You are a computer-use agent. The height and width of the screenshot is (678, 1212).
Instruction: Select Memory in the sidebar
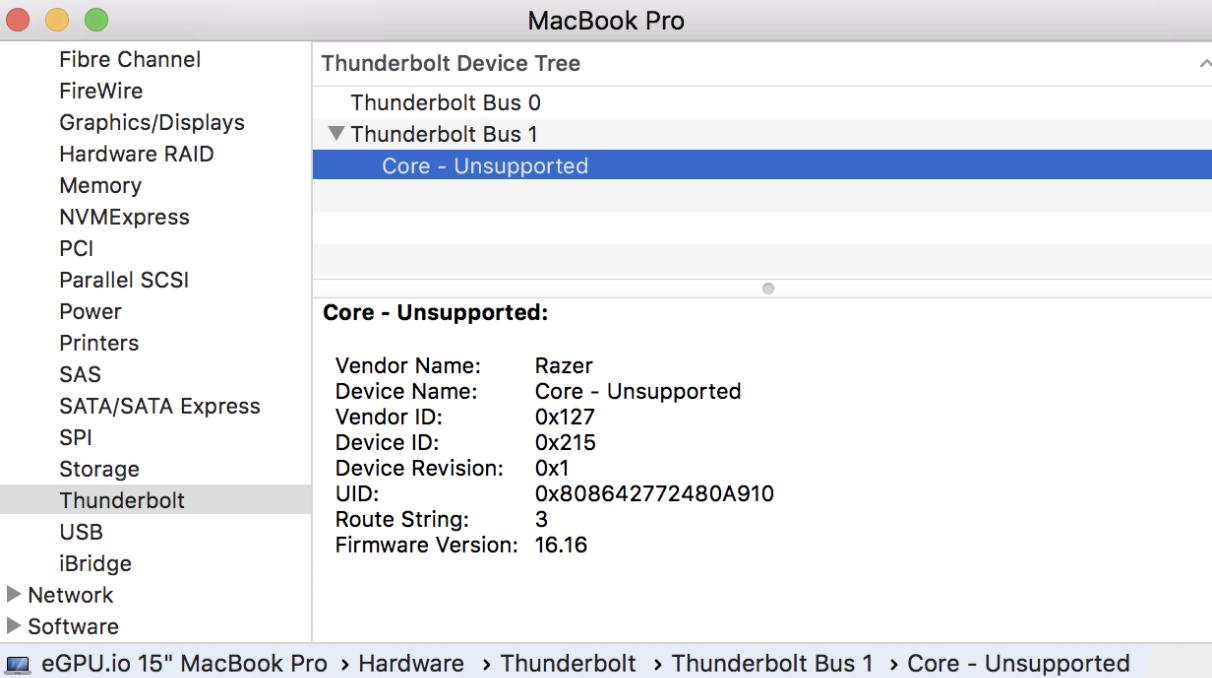click(100, 186)
